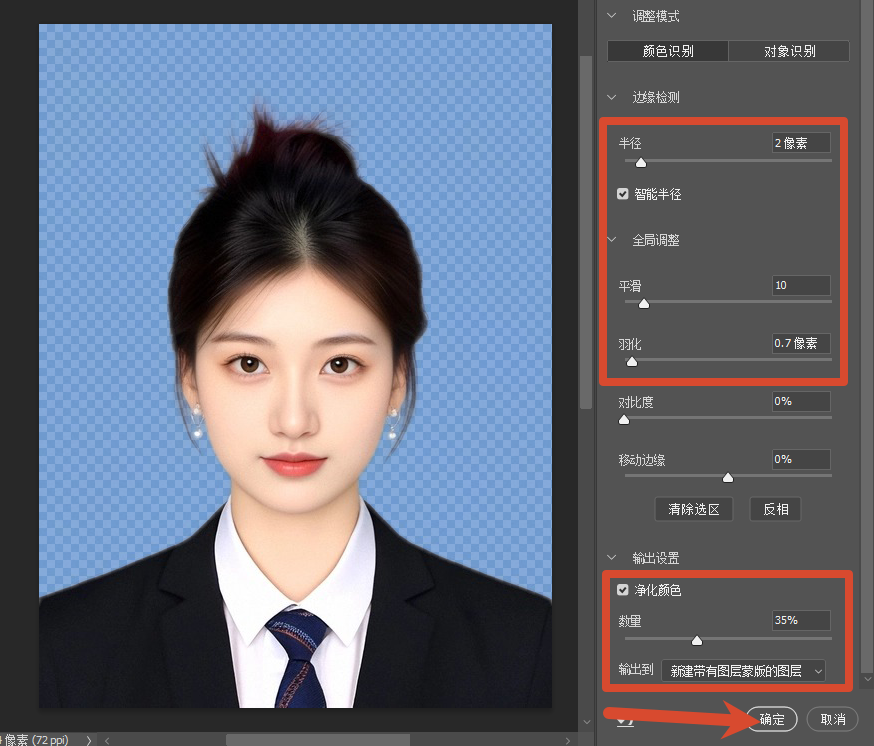Click the 羽化 value input field
Screen dimensions: 874x746
pos(801,343)
